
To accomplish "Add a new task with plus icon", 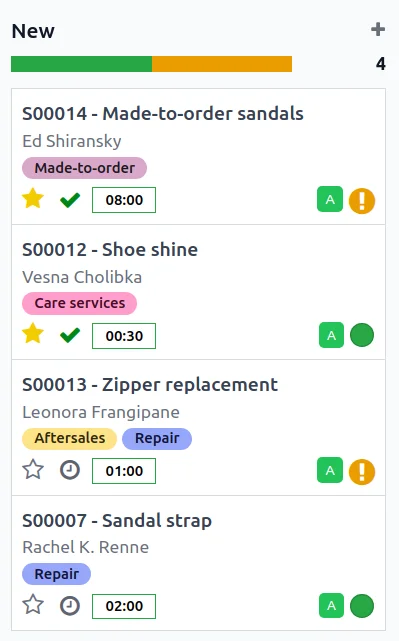I will pyautogui.click(x=378, y=29).
